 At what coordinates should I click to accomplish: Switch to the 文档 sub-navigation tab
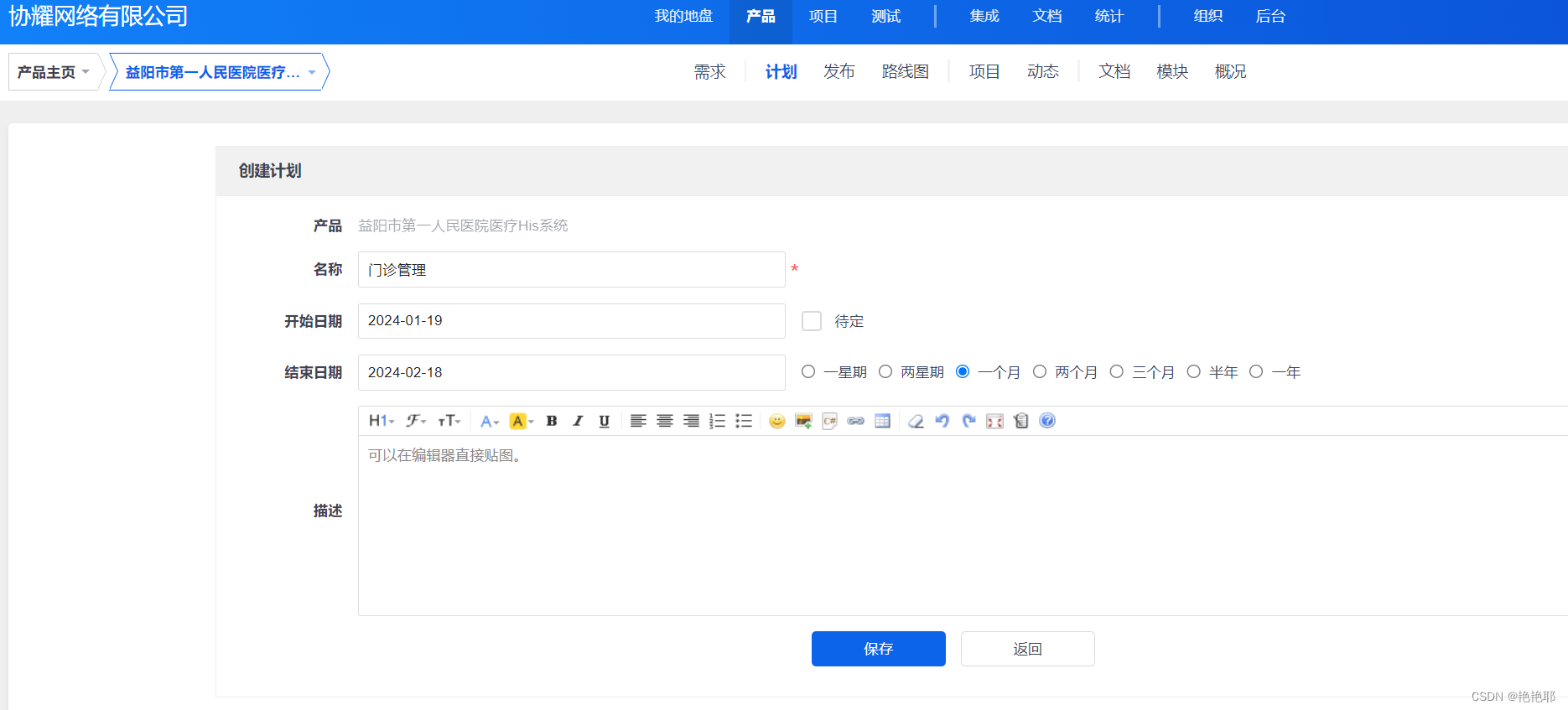tap(1114, 71)
